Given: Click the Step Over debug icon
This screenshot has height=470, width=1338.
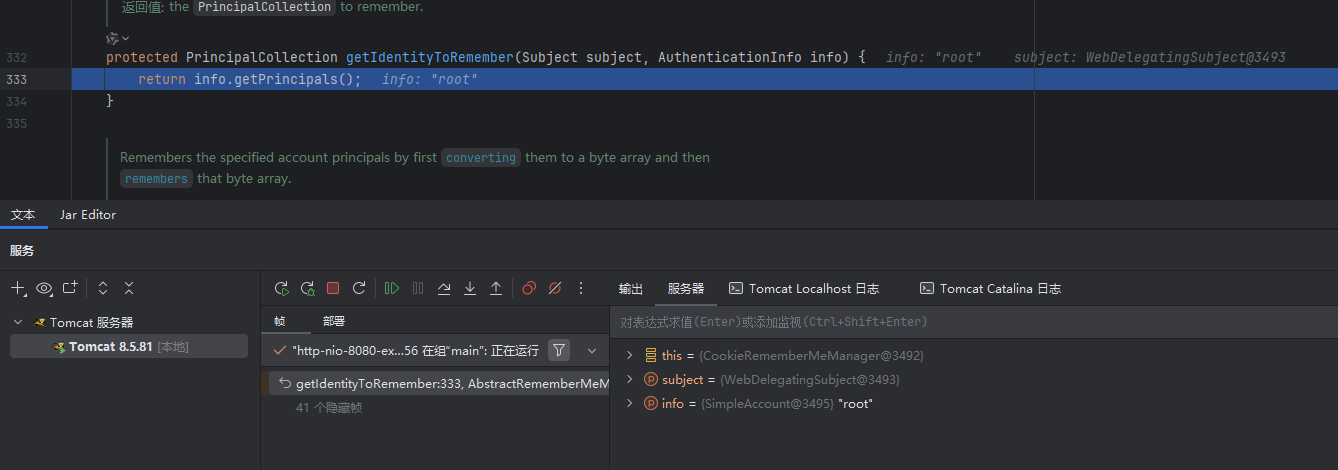Looking at the screenshot, I should (x=444, y=288).
